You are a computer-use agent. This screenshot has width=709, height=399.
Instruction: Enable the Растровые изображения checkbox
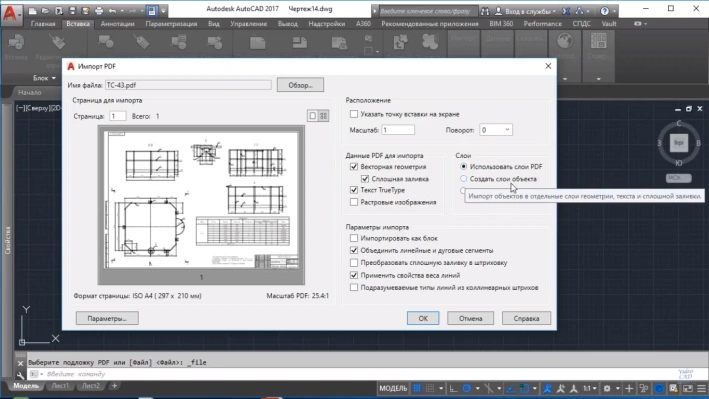coord(354,202)
